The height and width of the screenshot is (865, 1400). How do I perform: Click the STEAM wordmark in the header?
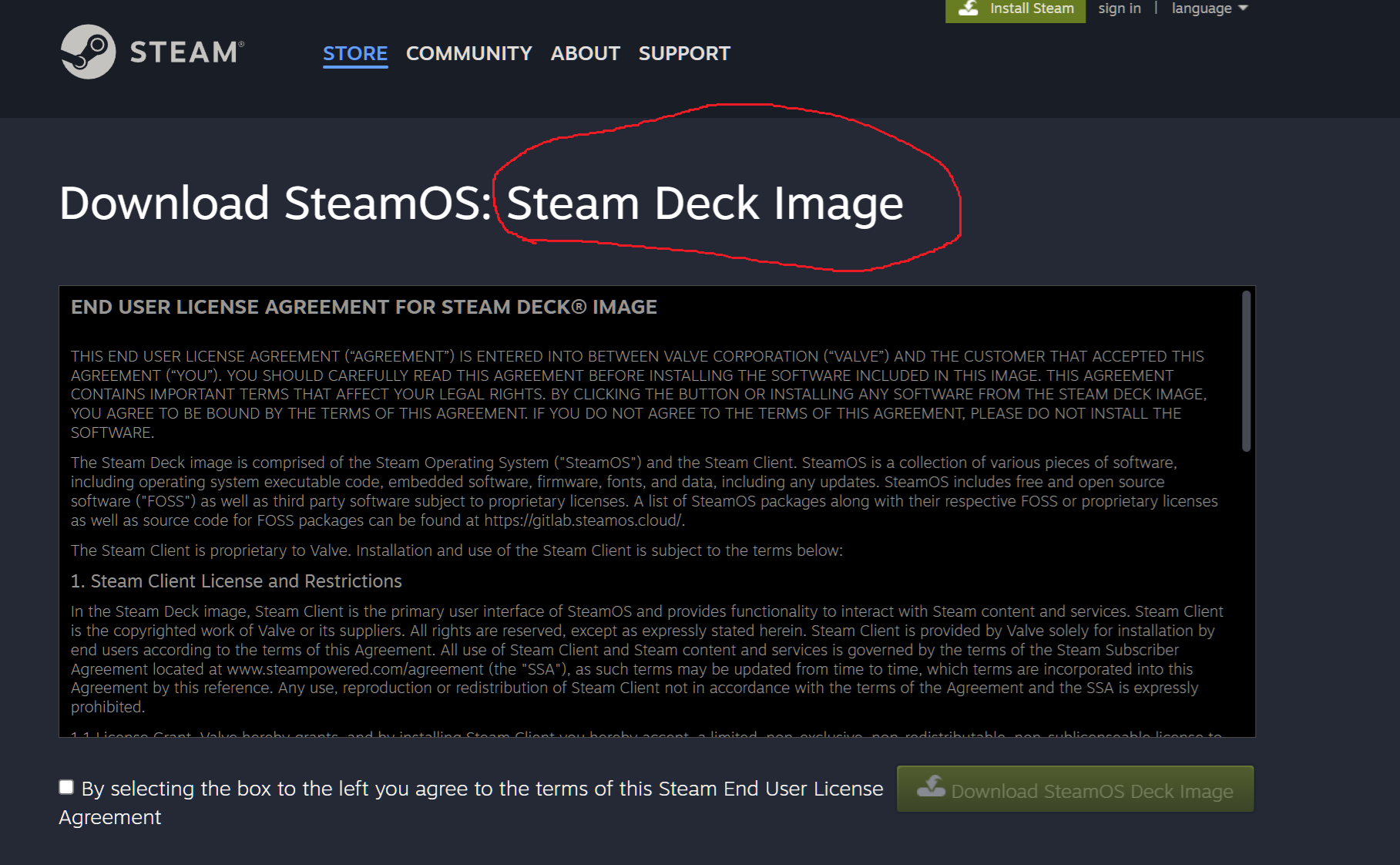click(x=186, y=52)
